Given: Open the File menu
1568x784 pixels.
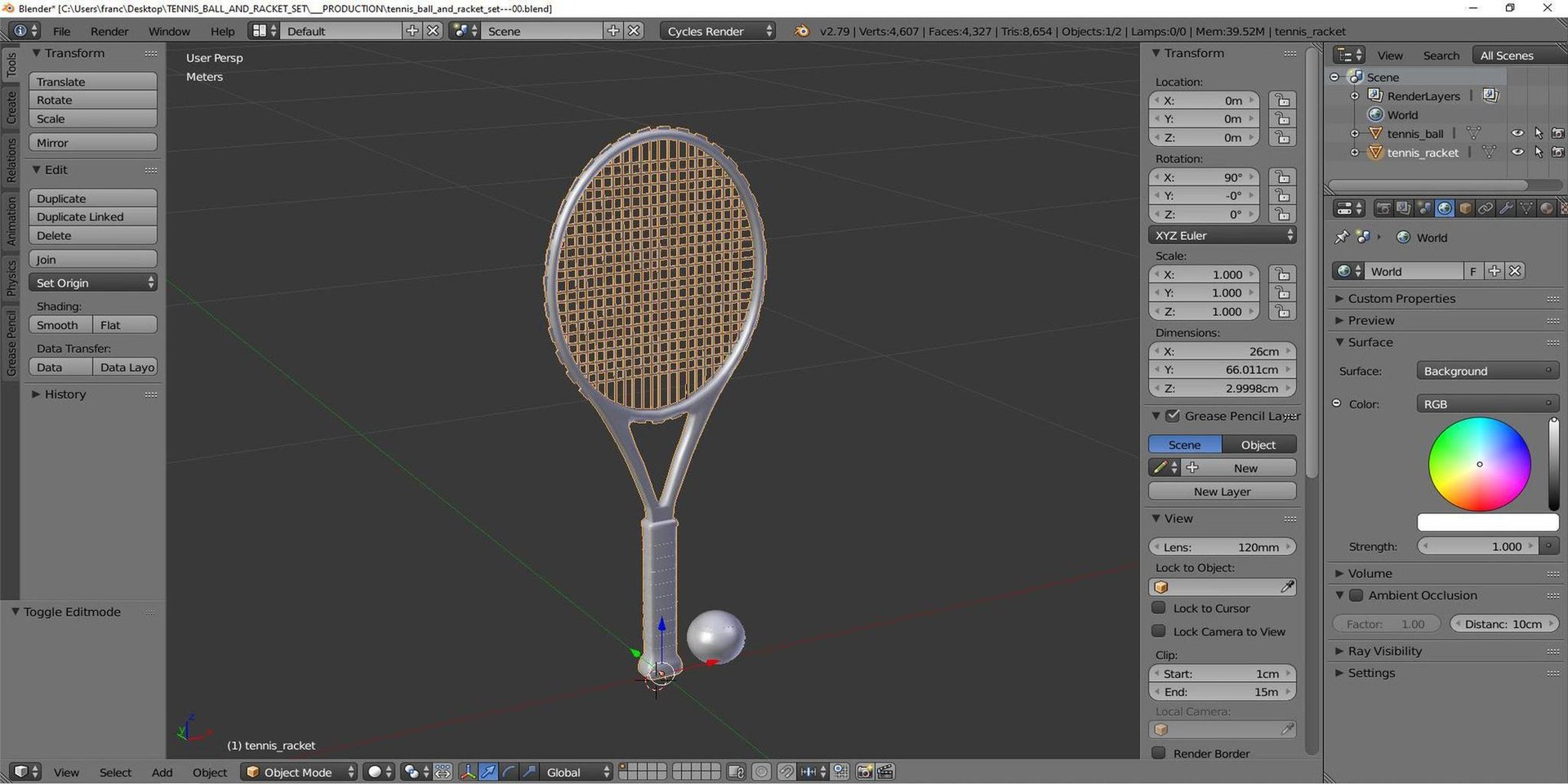Looking at the screenshot, I should tap(61, 31).
